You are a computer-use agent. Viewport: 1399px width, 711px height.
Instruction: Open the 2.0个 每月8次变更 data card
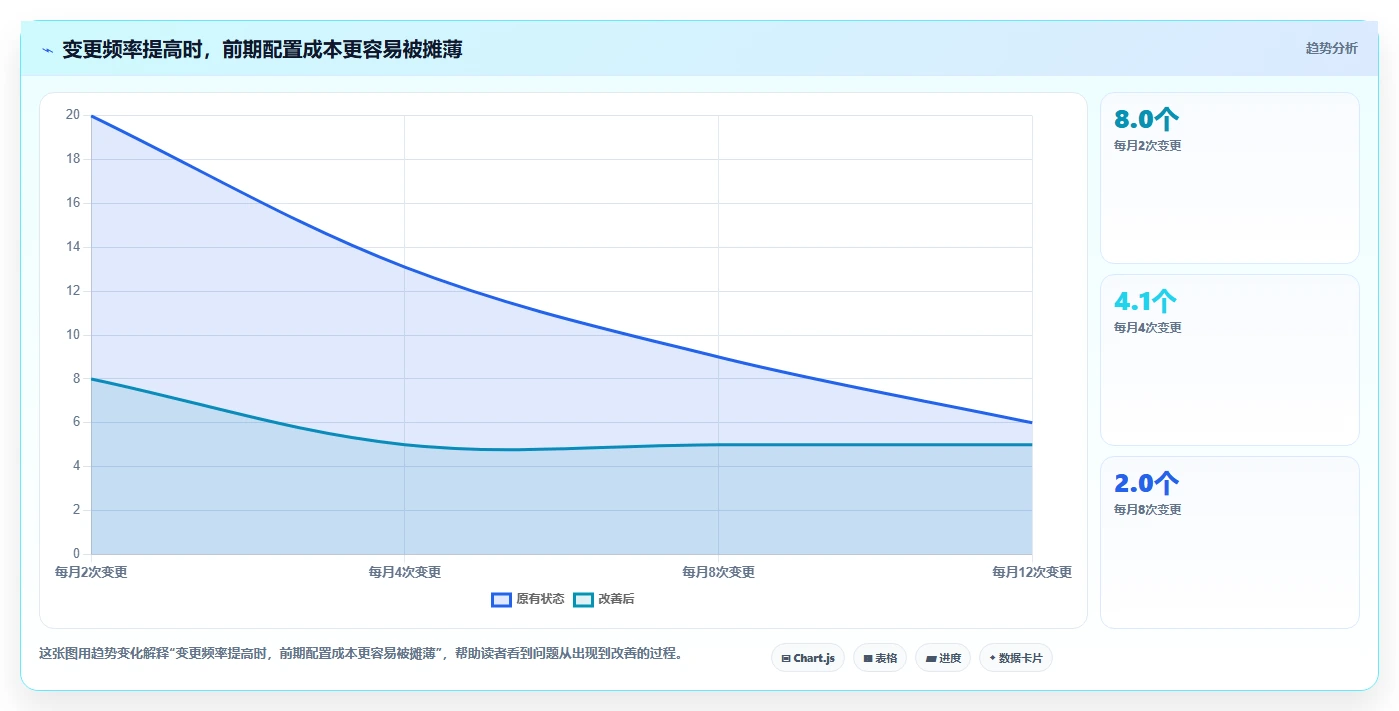[1230, 542]
